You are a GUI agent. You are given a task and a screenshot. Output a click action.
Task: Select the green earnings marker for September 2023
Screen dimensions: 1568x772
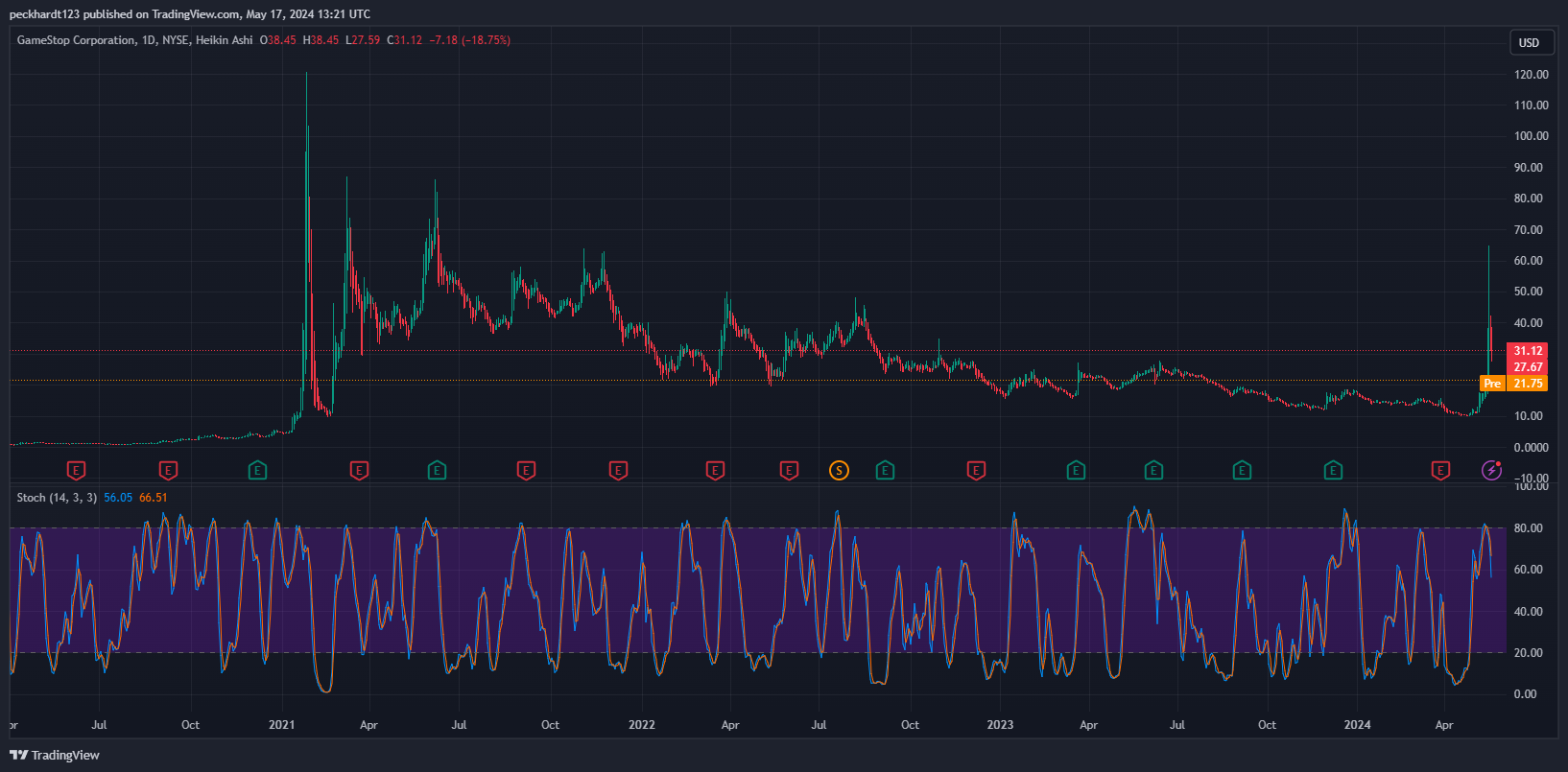pyautogui.click(x=1242, y=470)
